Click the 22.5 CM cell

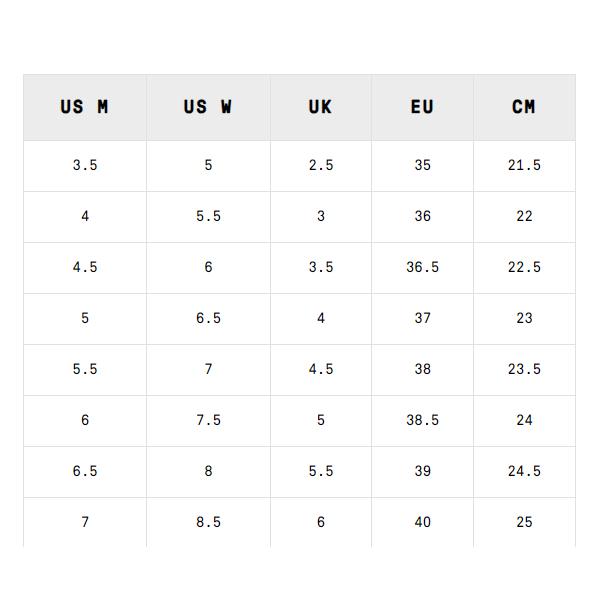coord(524,267)
